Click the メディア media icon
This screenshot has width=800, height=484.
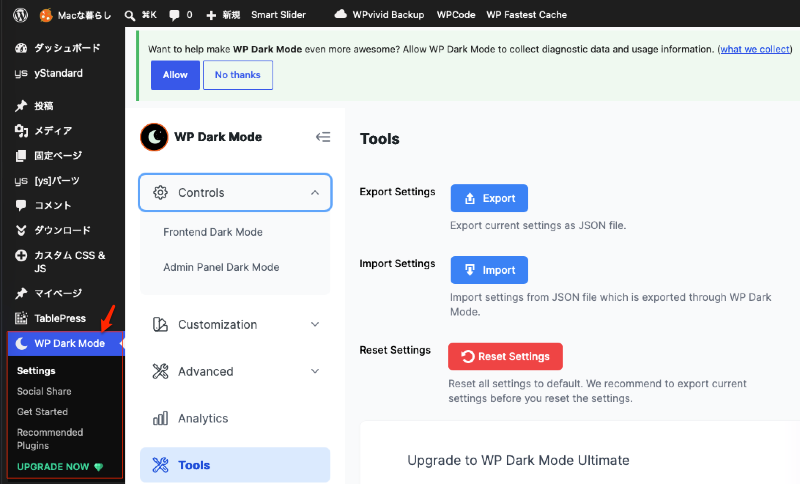[21, 131]
